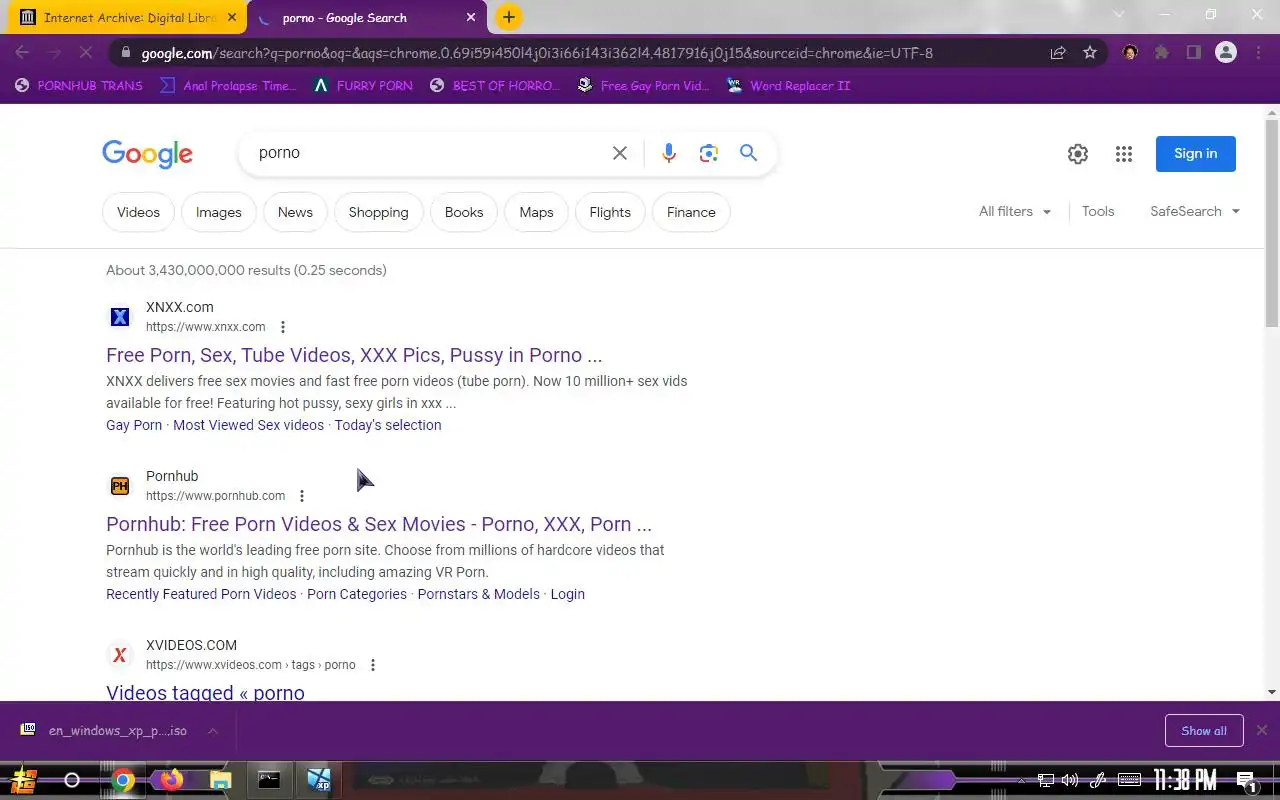1280x800 pixels.
Task: Open the Word Replacer II bookmark
Action: [x=788, y=86]
